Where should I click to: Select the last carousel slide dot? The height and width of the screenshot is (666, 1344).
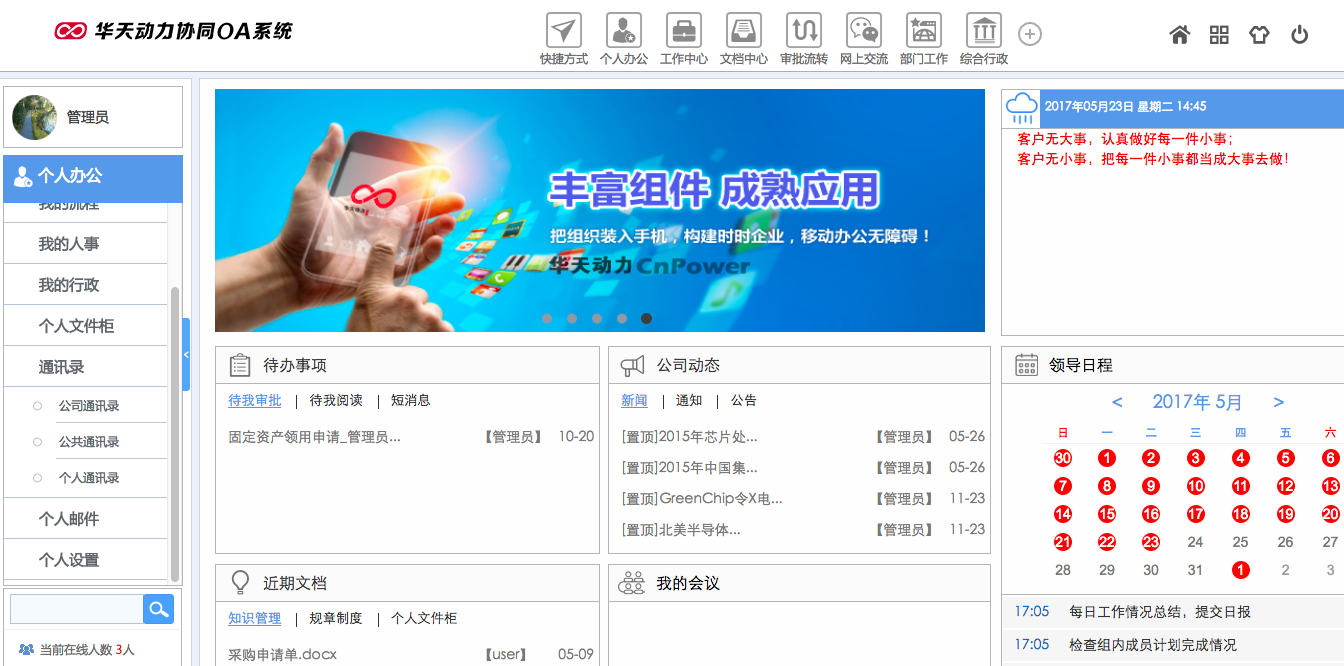647,319
